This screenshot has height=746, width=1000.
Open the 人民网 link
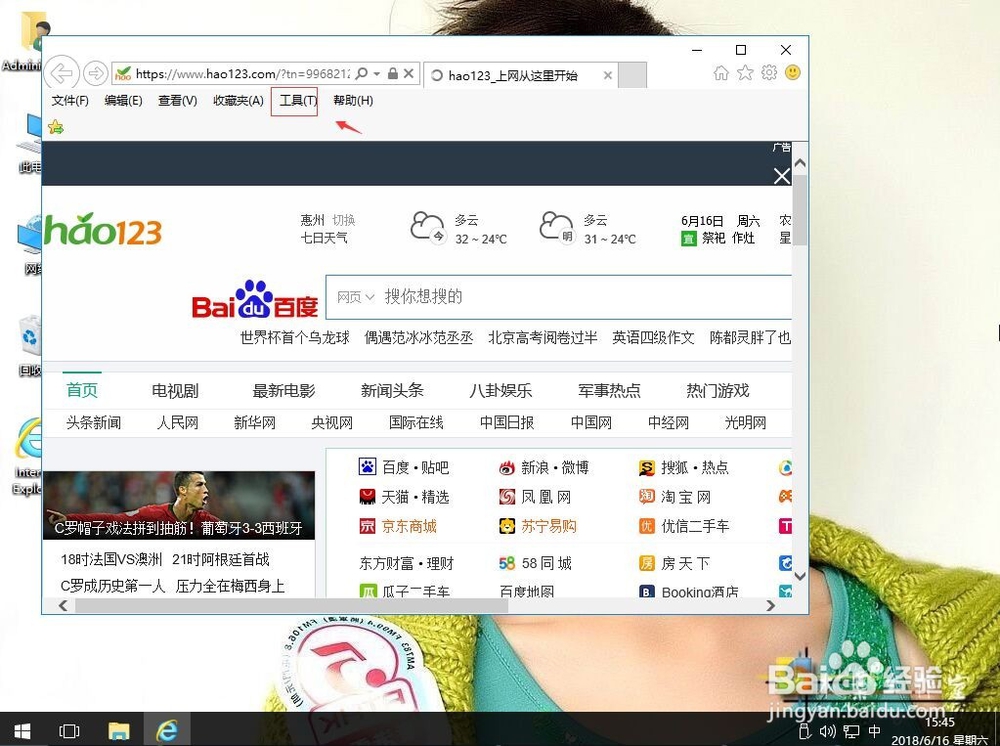point(177,422)
